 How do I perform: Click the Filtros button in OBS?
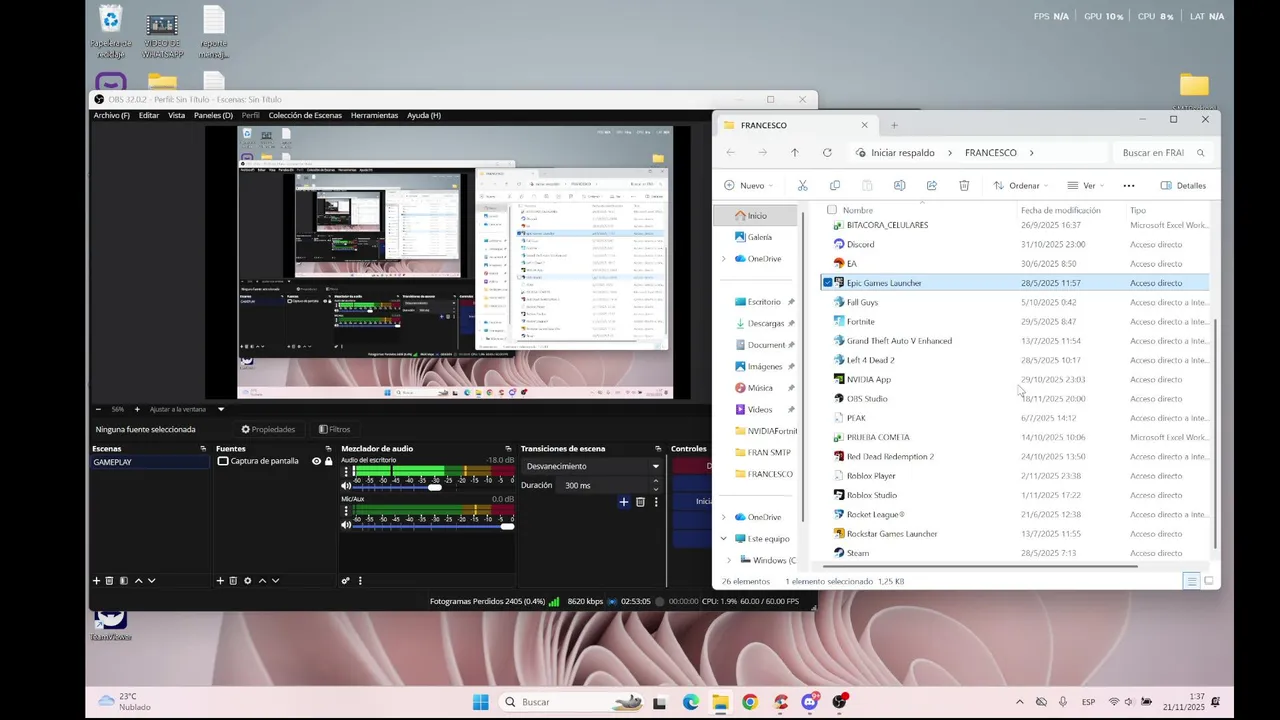(x=334, y=429)
